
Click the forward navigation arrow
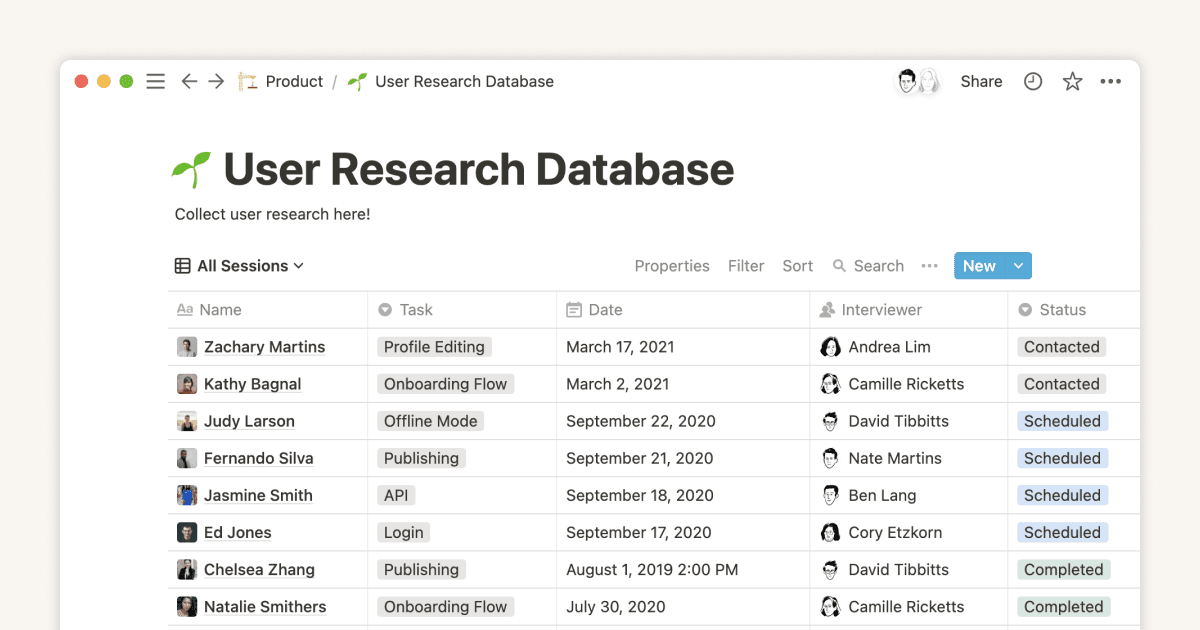click(x=216, y=81)
